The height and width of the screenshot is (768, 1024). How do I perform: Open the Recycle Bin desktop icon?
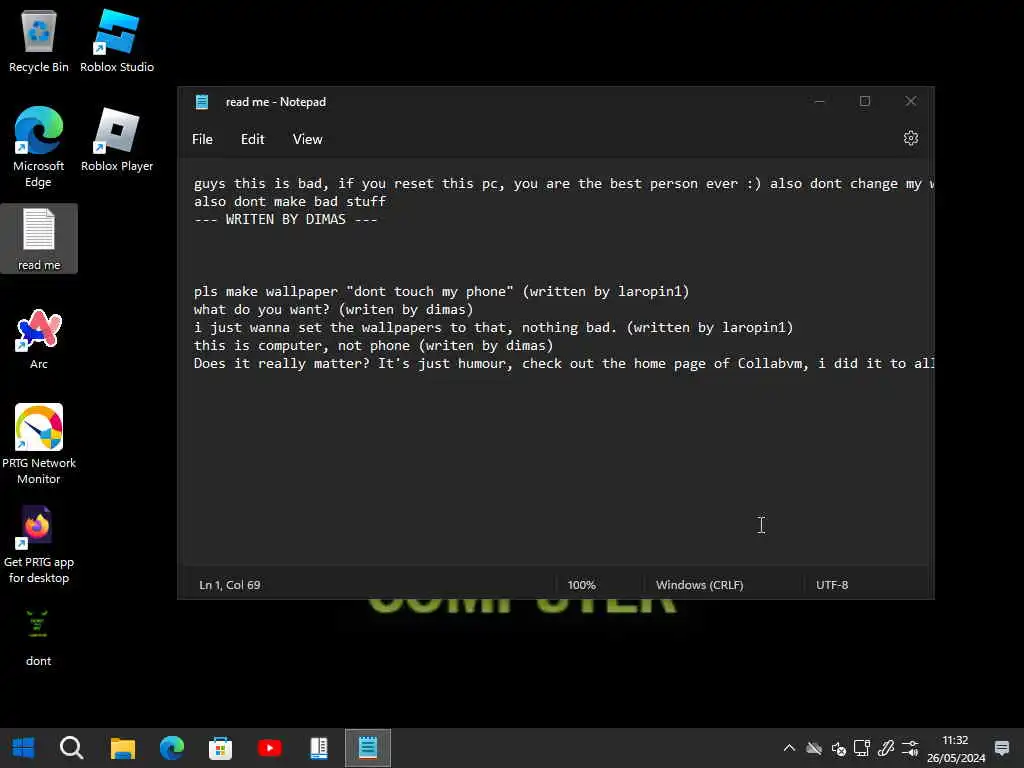(39, 42)
